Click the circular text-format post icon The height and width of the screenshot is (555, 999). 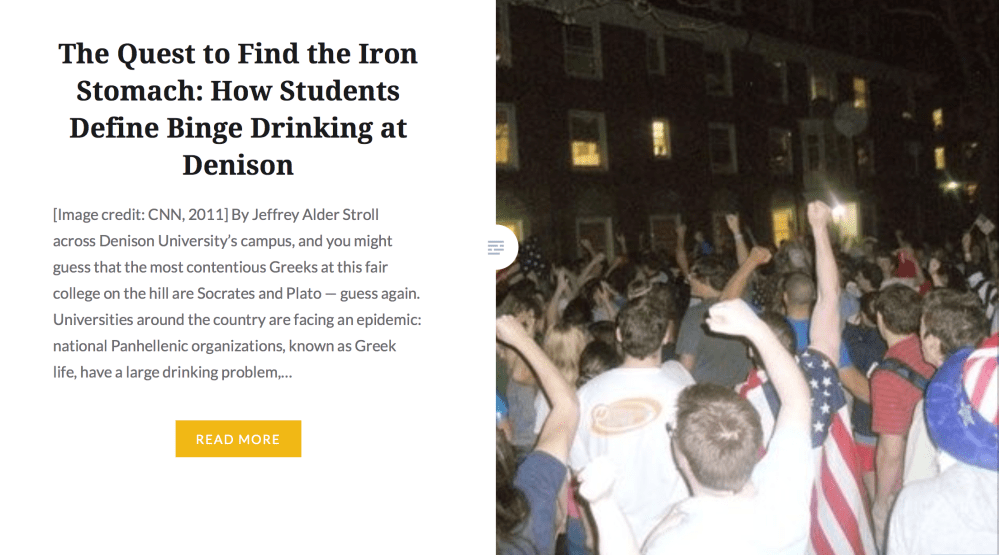(496, 247)
